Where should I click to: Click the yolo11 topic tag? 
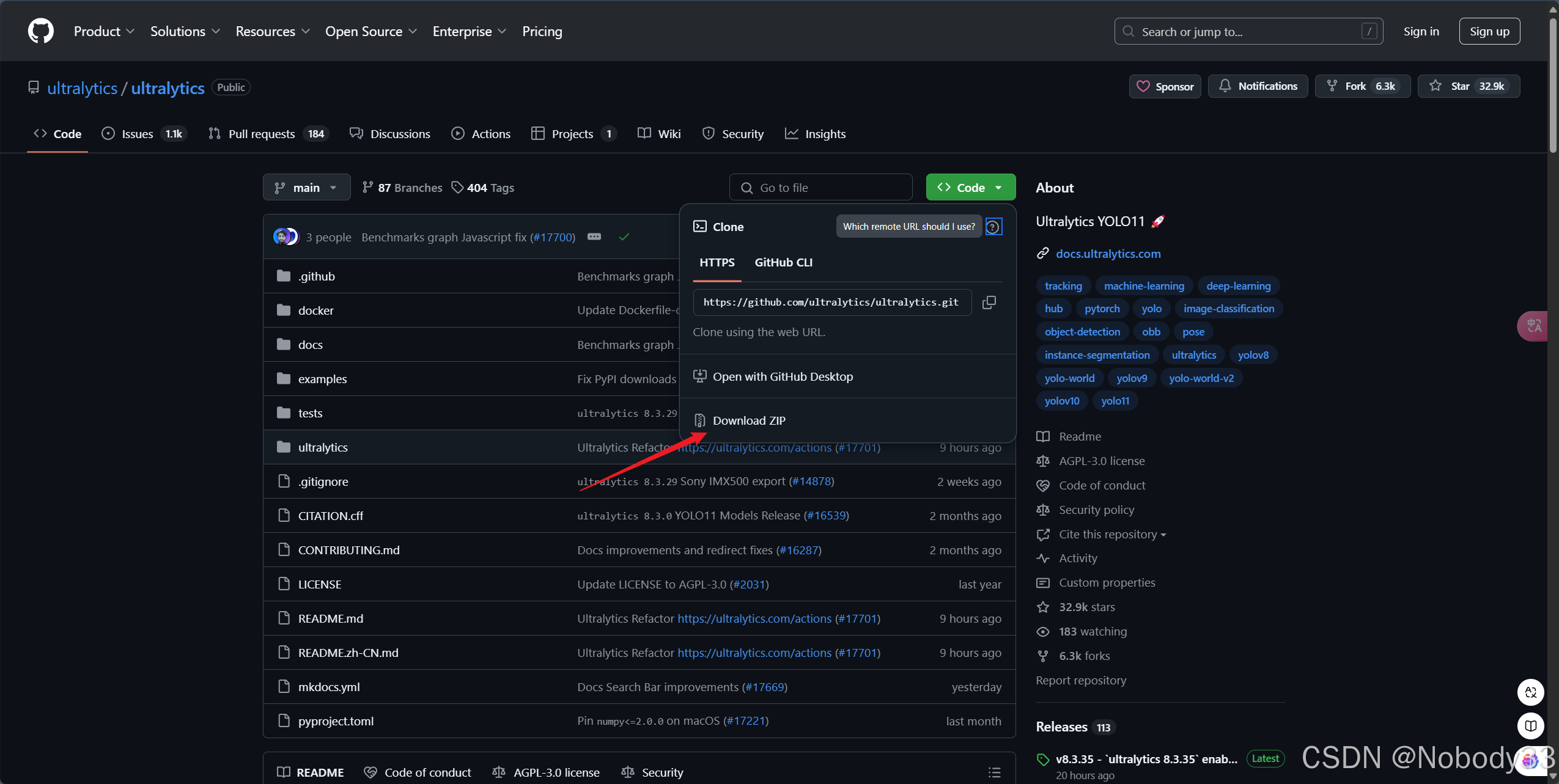tap(1115, 401)
